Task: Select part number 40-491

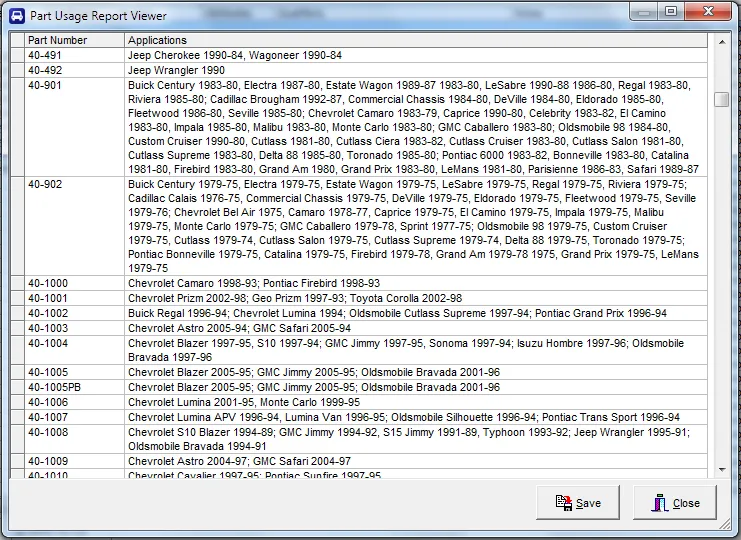Action: pyautogui.click(x=74, y=55)
